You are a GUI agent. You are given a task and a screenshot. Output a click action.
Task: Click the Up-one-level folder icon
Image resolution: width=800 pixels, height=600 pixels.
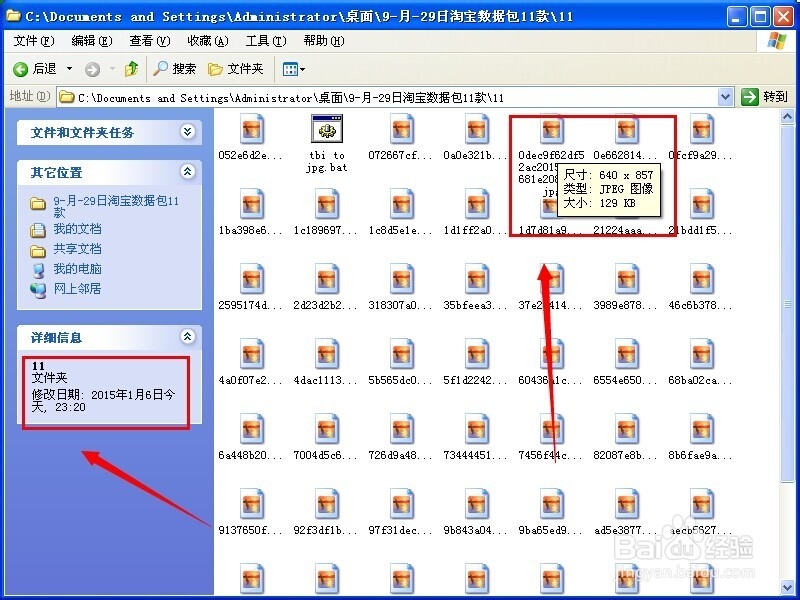[131, 70]
